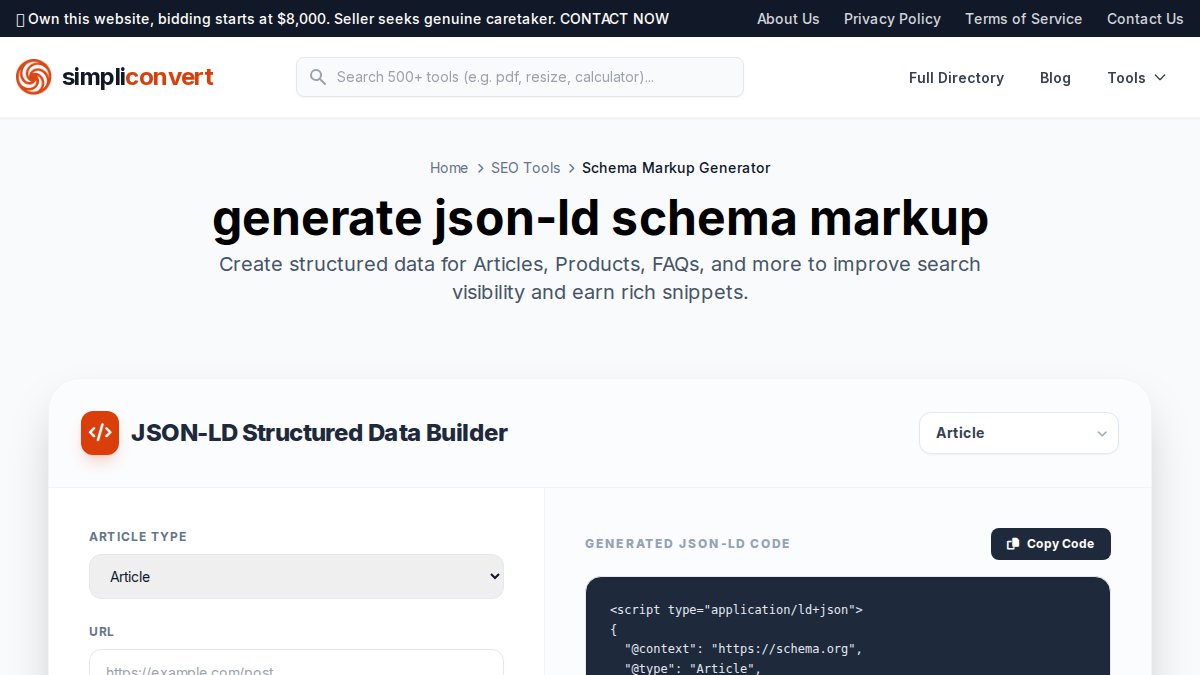Open the Article schema dropdown in card header
The width and height of the screenshot is (1200, 675).
1018,433
